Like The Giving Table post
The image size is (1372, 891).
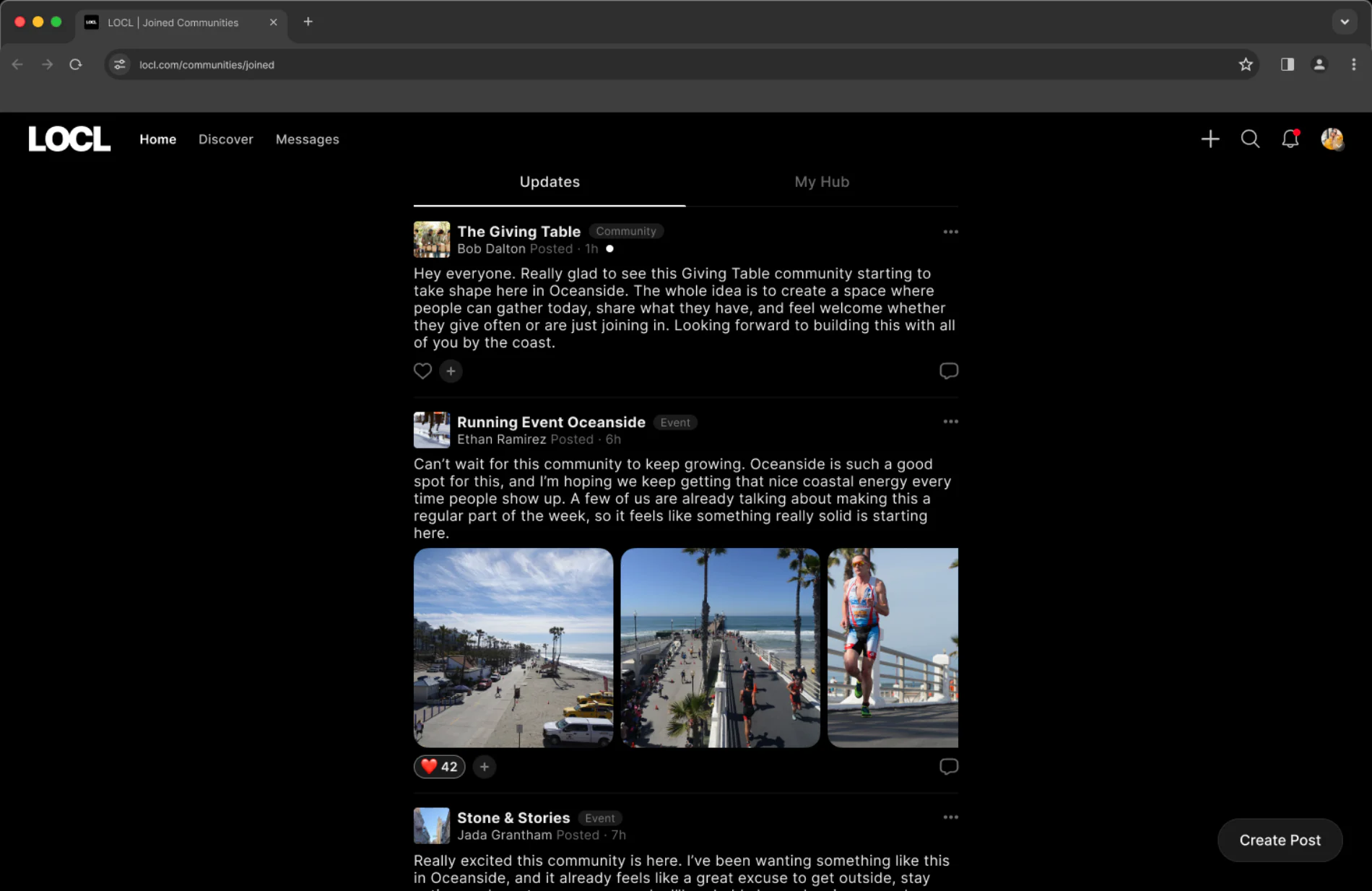422,370
